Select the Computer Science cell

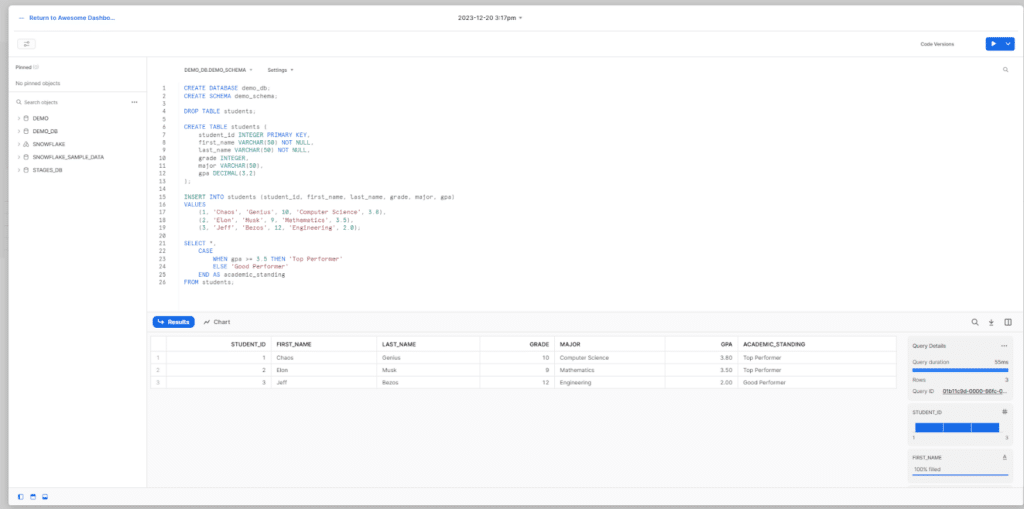pos(609,357)
